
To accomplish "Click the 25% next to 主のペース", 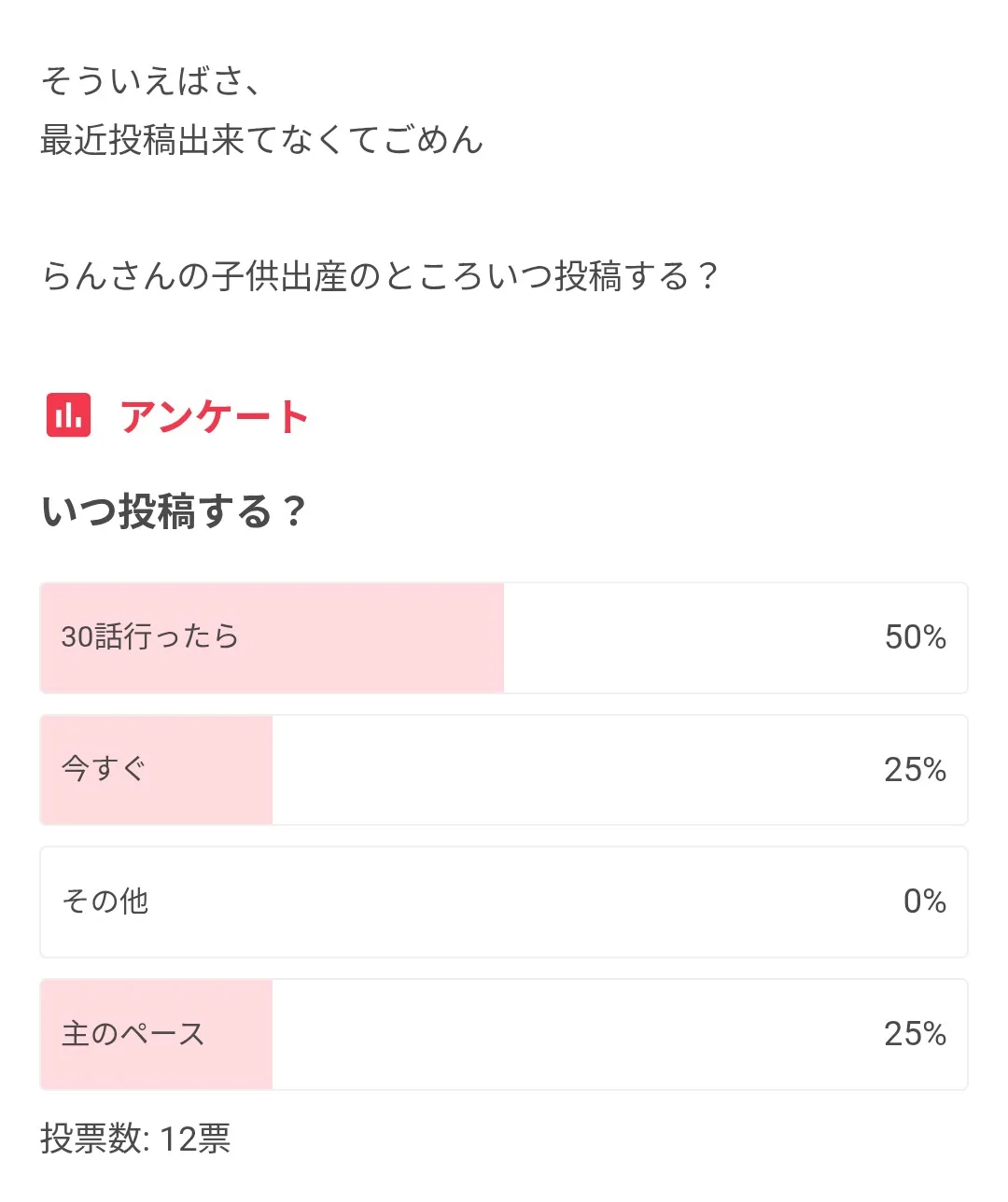I will 915,1034.
